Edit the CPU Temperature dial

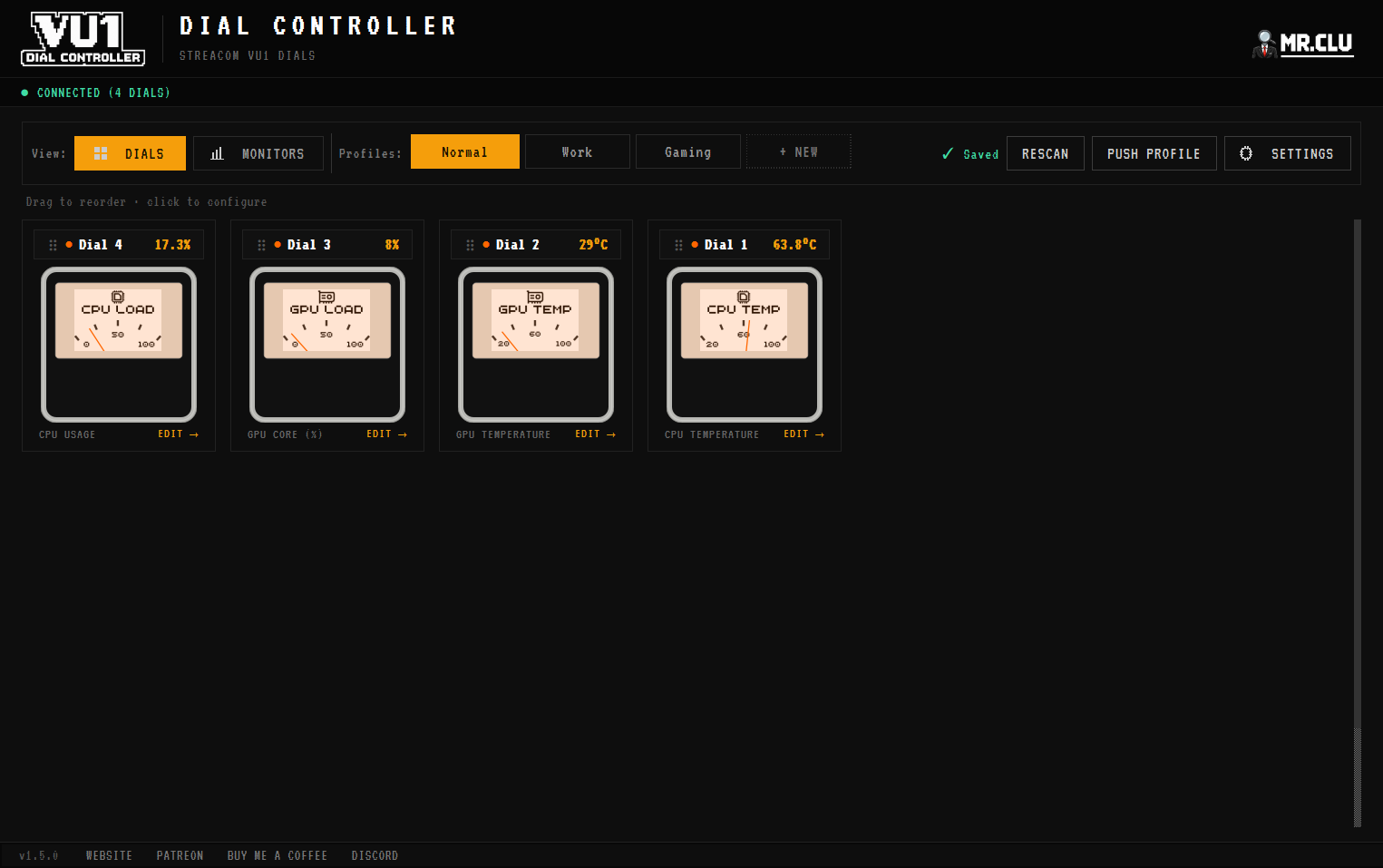pyautogui.click(x=804, y=434)
